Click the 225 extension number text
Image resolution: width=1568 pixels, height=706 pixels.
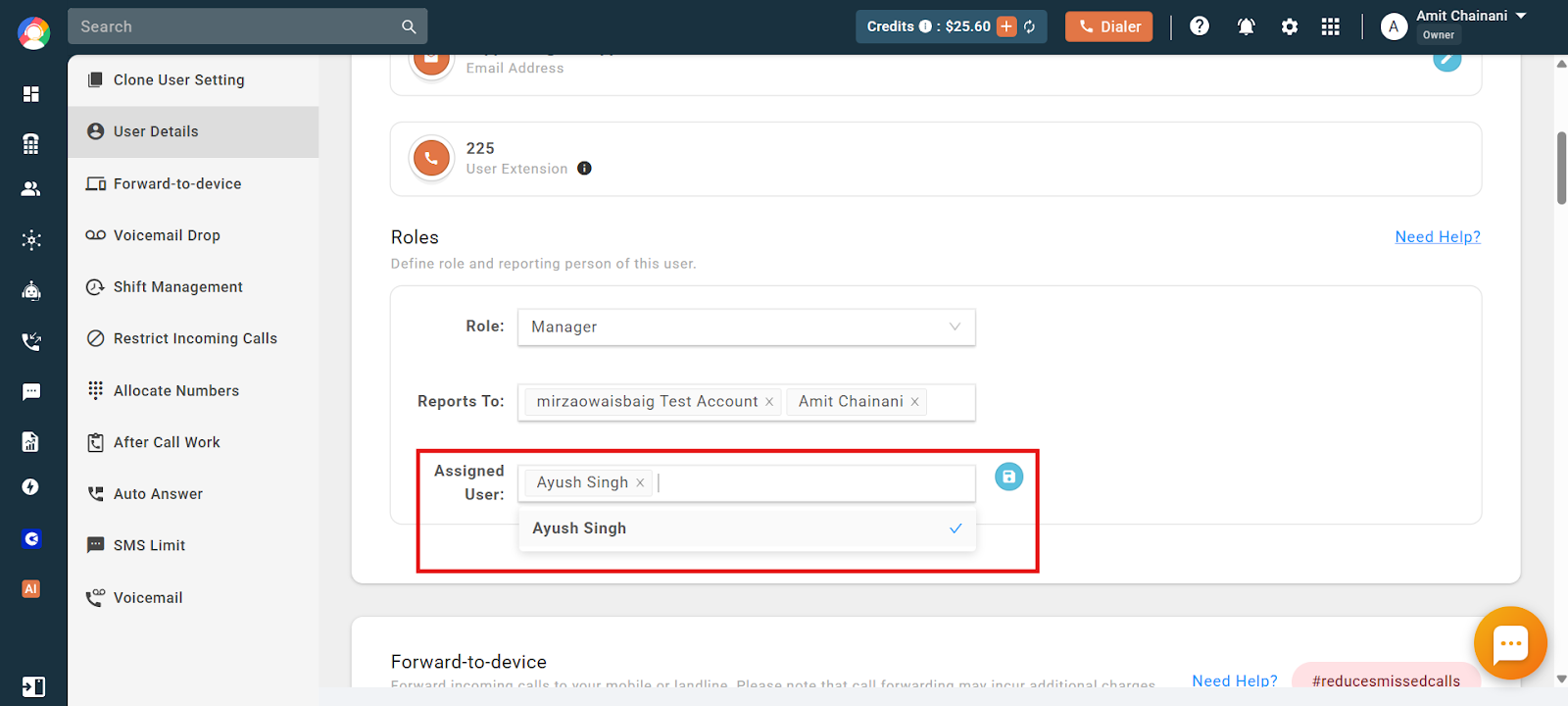(480, 148)
